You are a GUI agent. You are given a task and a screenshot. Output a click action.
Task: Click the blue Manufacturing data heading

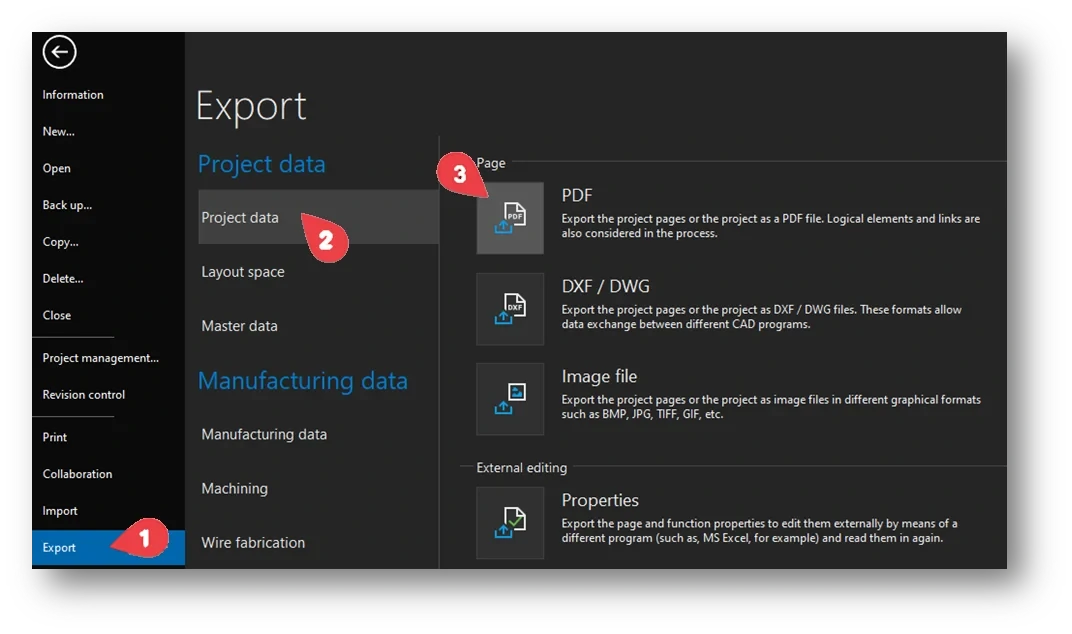(x=303, y=380)
